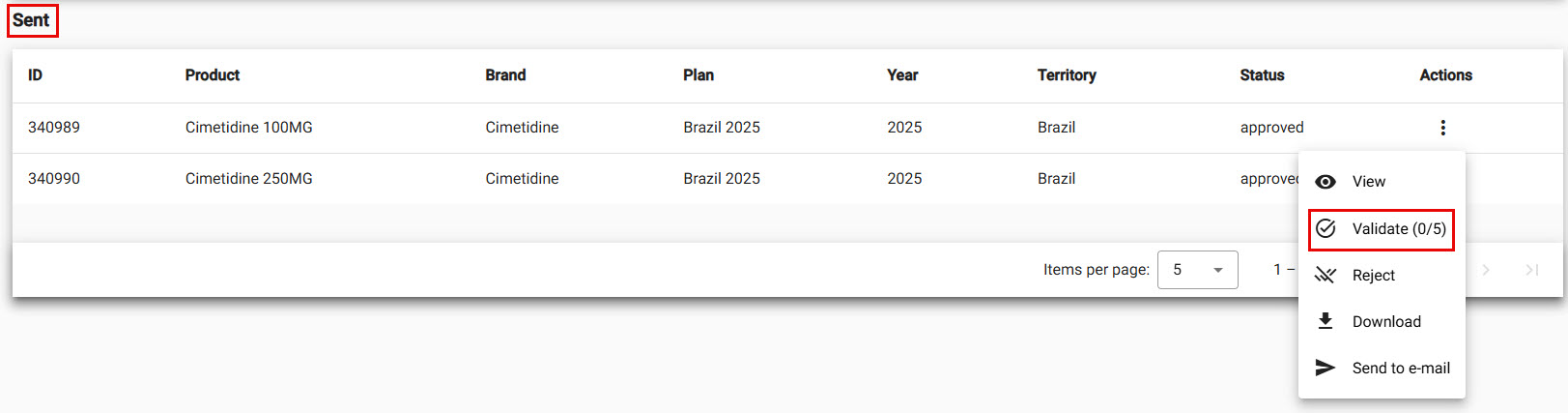
Task: Jump to the last page arrow
Action: click(x=1532, y=270)
